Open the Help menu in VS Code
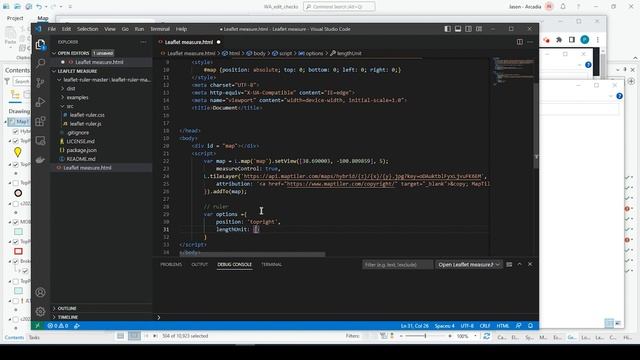Image resolution: width=640 pixels, height=360 pixels. click(181, 29)
